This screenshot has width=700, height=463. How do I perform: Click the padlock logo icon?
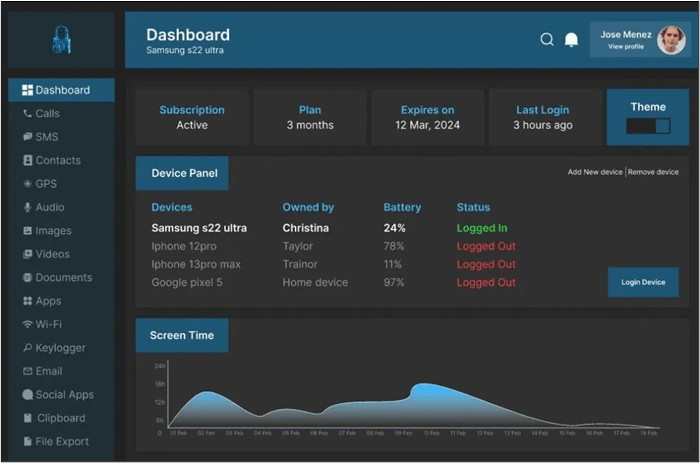61,40
